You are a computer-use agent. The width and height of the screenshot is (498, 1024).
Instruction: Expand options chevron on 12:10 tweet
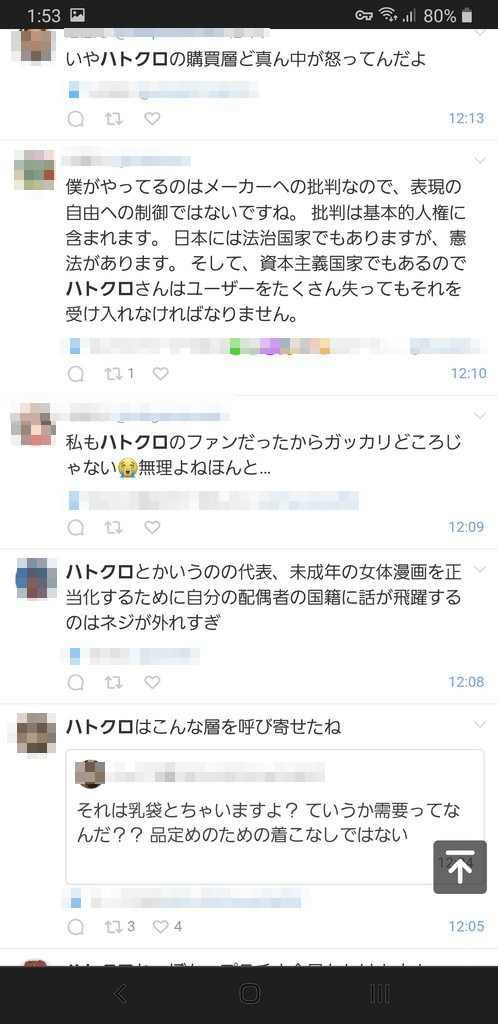point(480,160)
